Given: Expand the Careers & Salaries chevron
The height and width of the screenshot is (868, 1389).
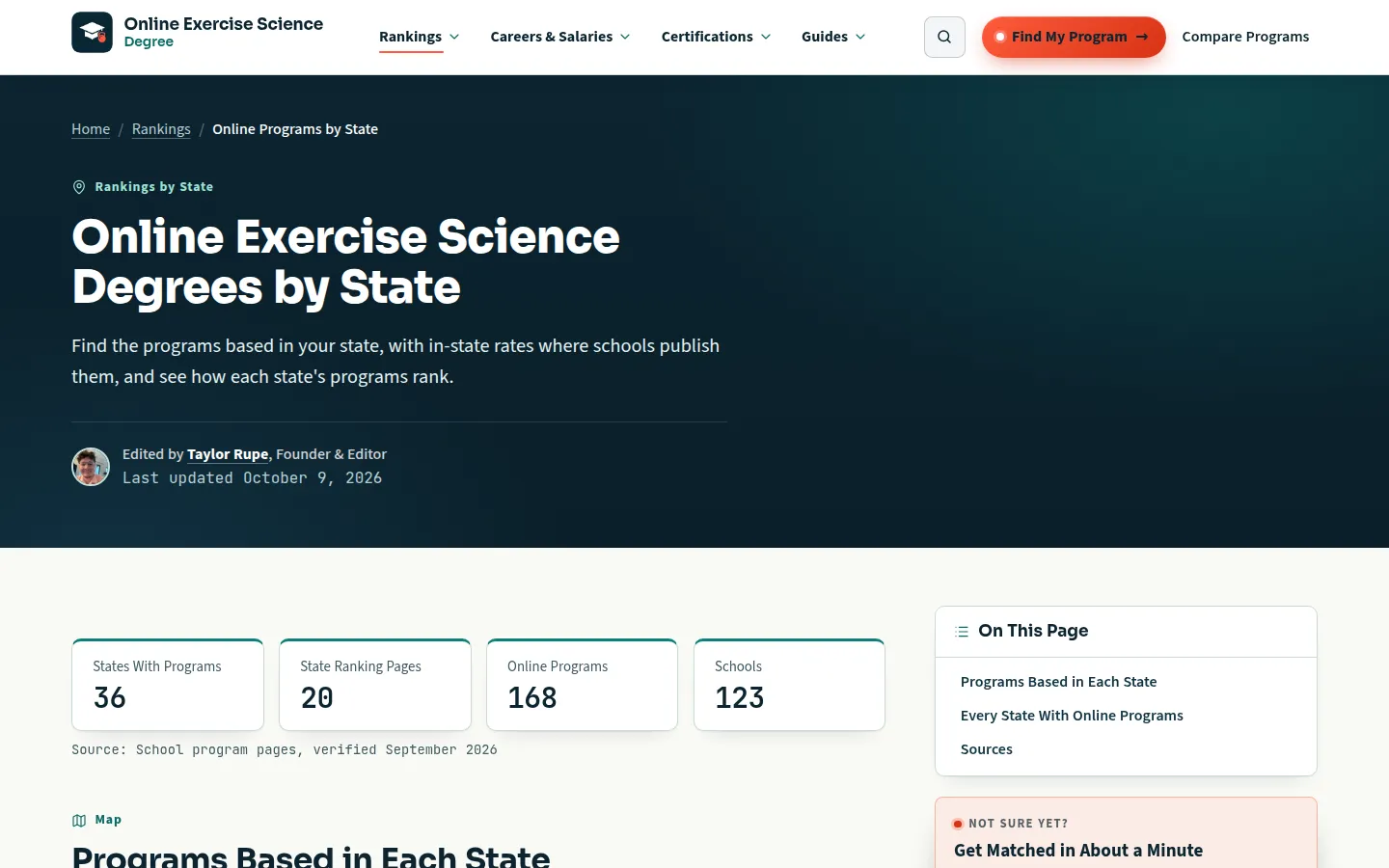Looking at the screenshot, I should click(x=625, y=37).
